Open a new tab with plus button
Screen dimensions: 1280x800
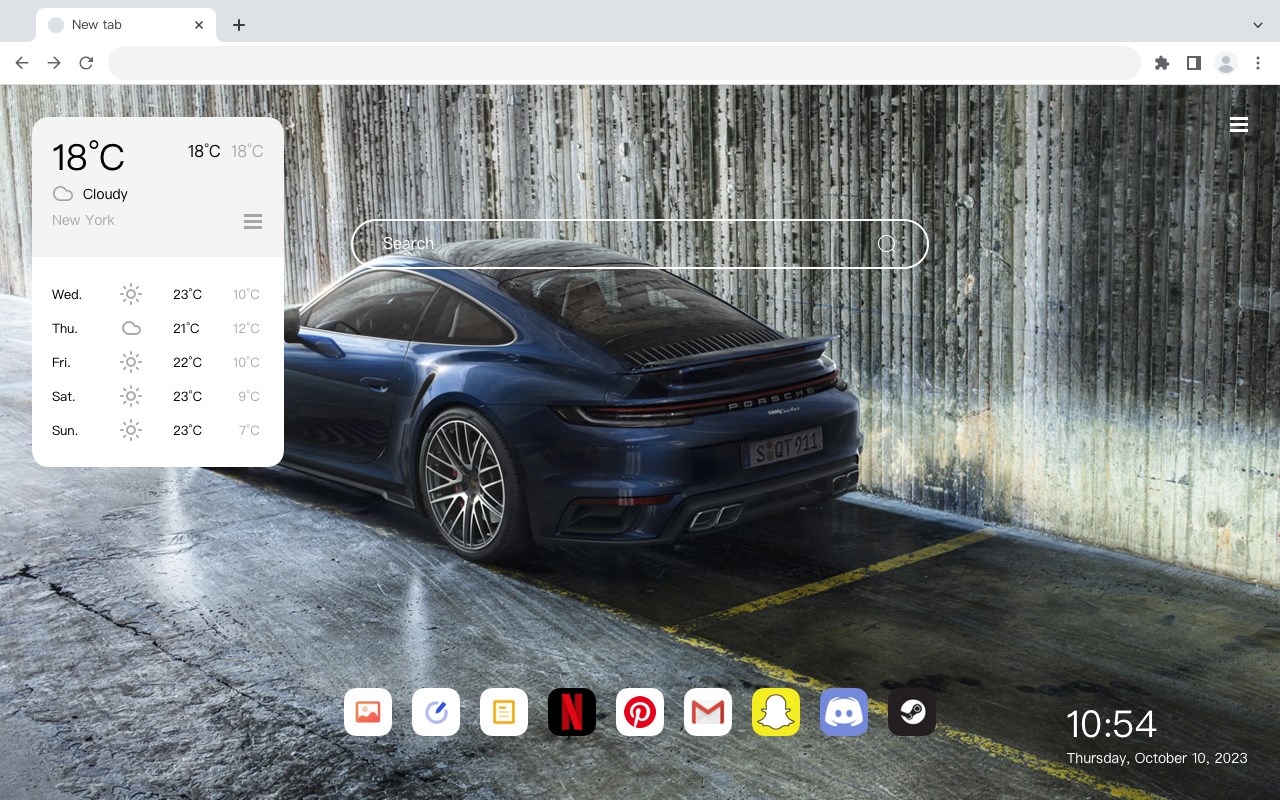pyautogui.click(x=238, y=25)
